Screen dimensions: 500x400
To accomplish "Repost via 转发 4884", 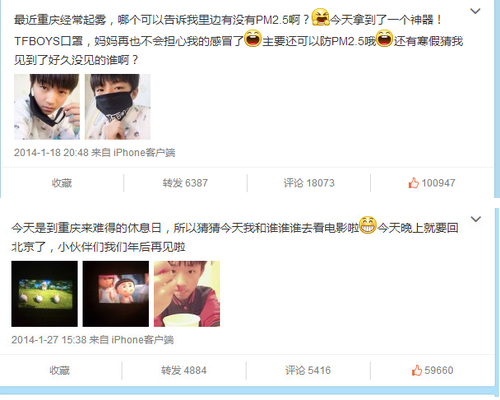I will (x=184, y=370).
